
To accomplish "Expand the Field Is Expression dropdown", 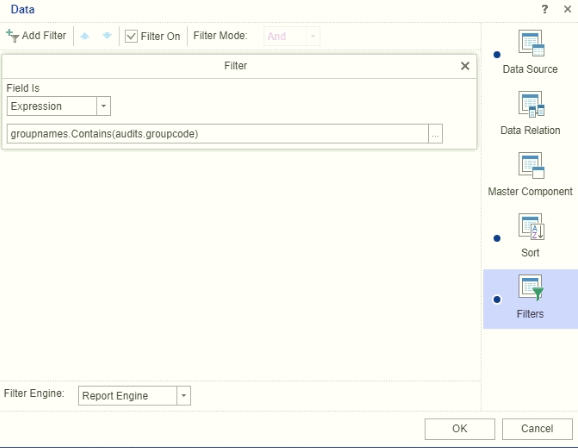I will click(104, 106).
